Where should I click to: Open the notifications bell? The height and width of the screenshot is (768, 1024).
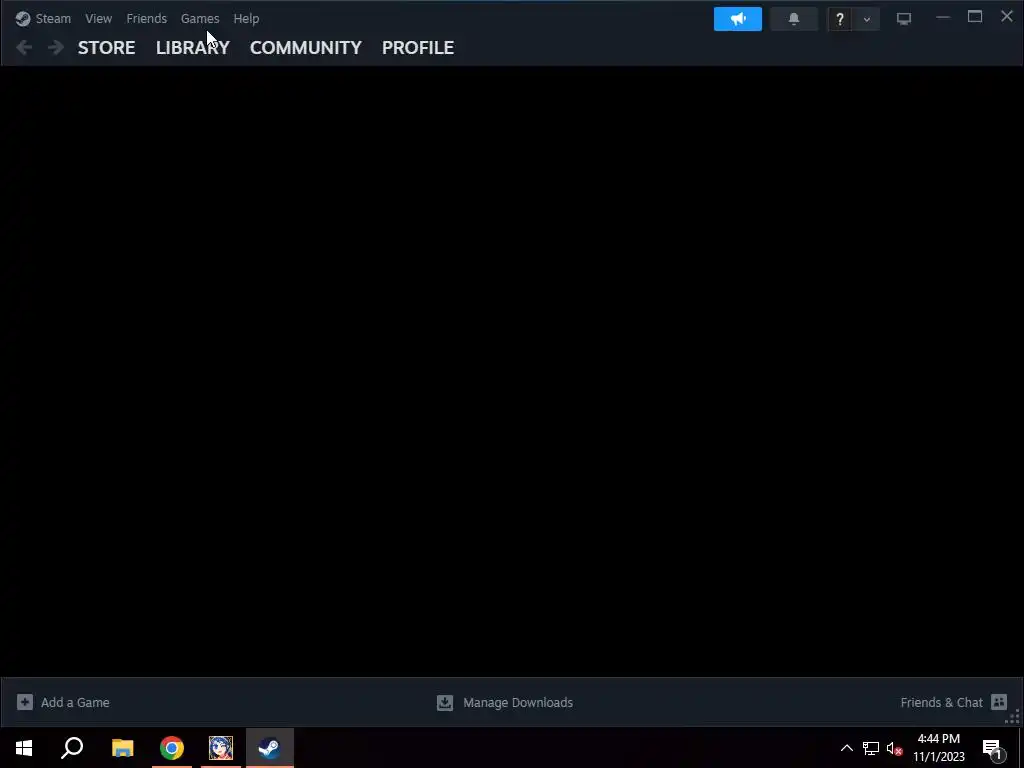(x=794, y=19)
